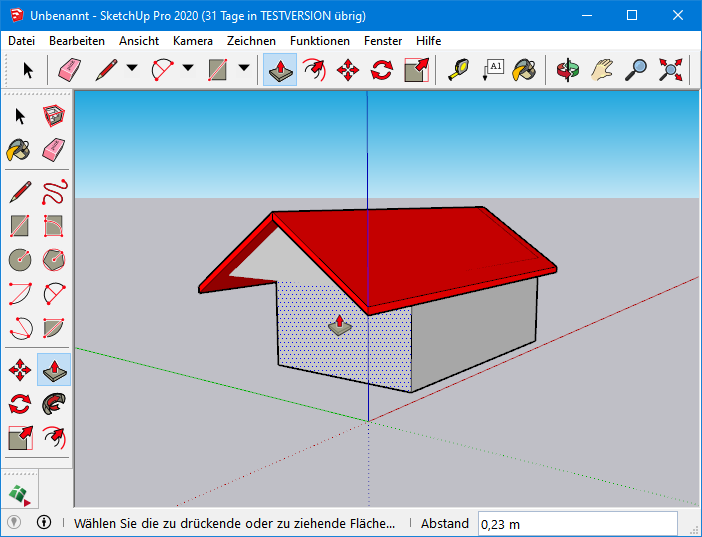Toggle the Push/Pull tool in left panel

point(54,370)
